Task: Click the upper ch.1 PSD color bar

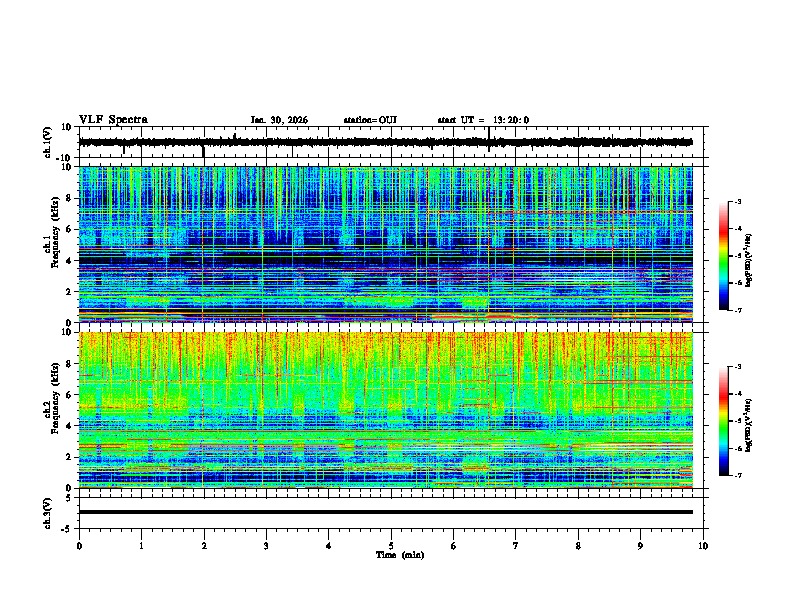Action: click(724, 256)
